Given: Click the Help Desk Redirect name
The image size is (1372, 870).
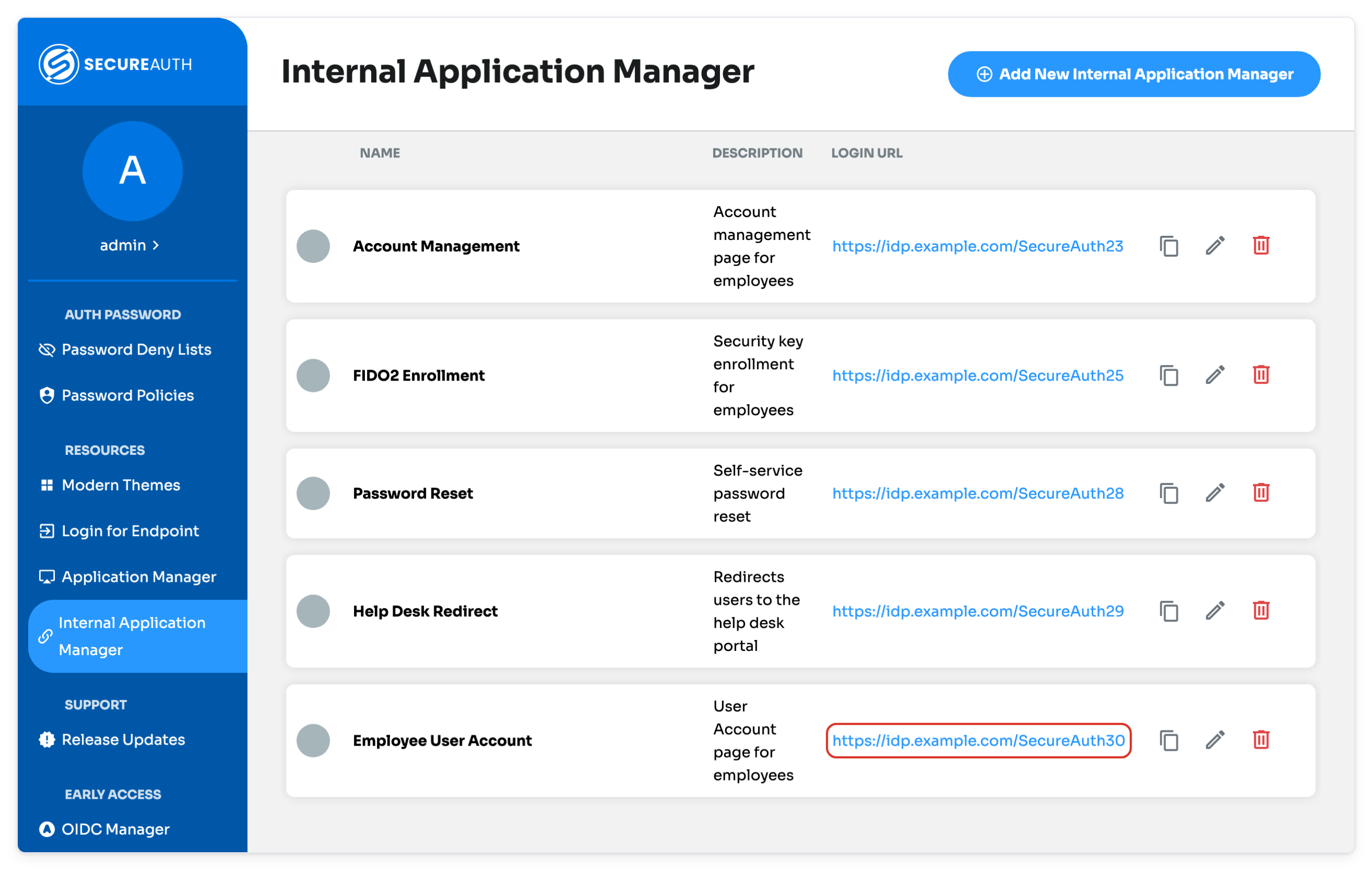Looking at the screenshot, I should coord(425,611).
